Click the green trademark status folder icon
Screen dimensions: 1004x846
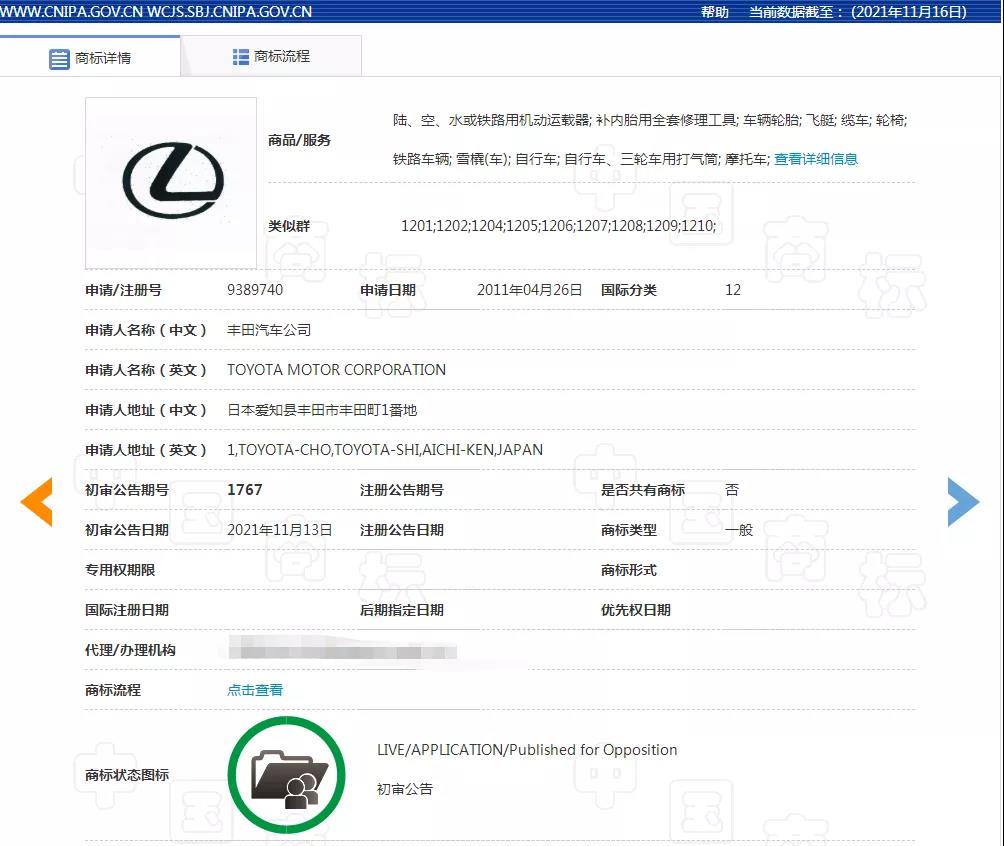[x=286, y=775]
